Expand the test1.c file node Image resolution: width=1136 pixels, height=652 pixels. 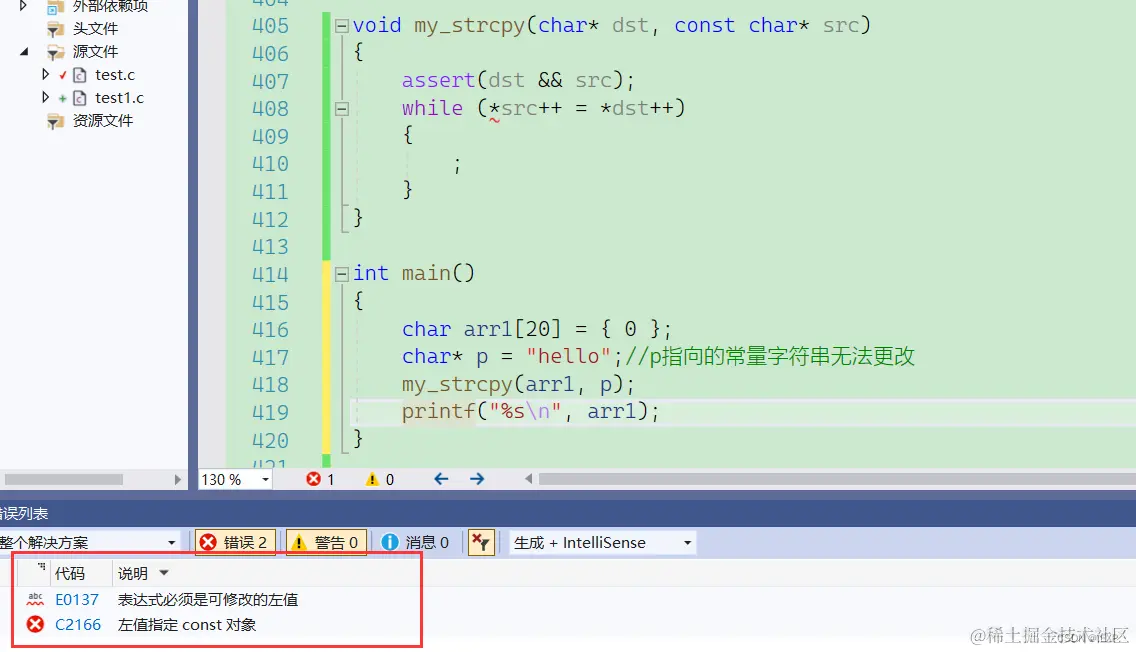point(45,97)
